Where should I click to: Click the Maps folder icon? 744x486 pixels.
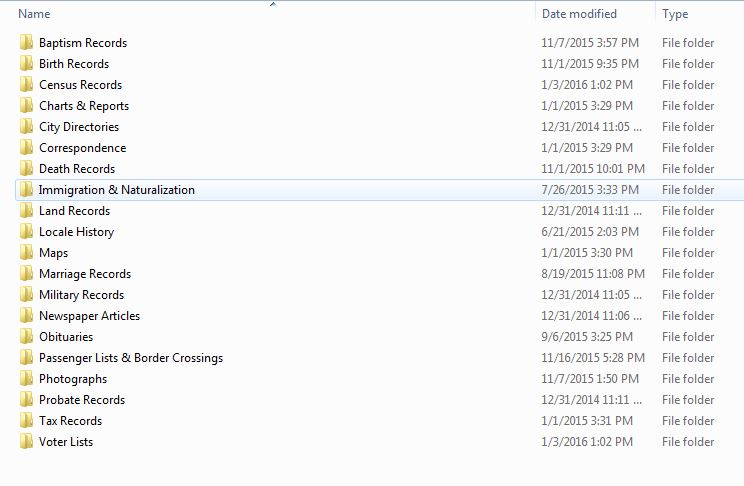[x=27, y=252]
